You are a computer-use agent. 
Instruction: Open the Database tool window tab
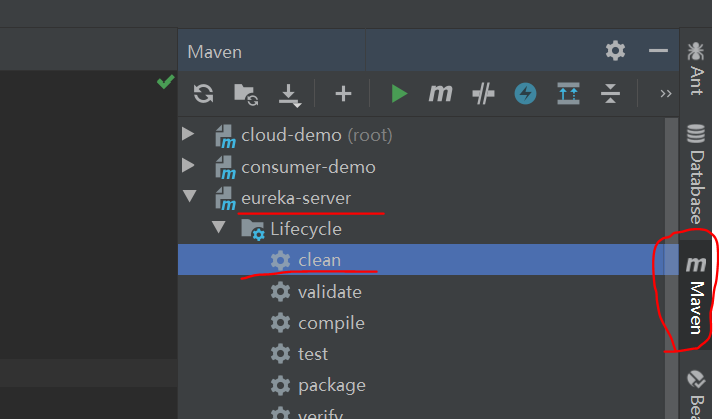coord(696,176)
